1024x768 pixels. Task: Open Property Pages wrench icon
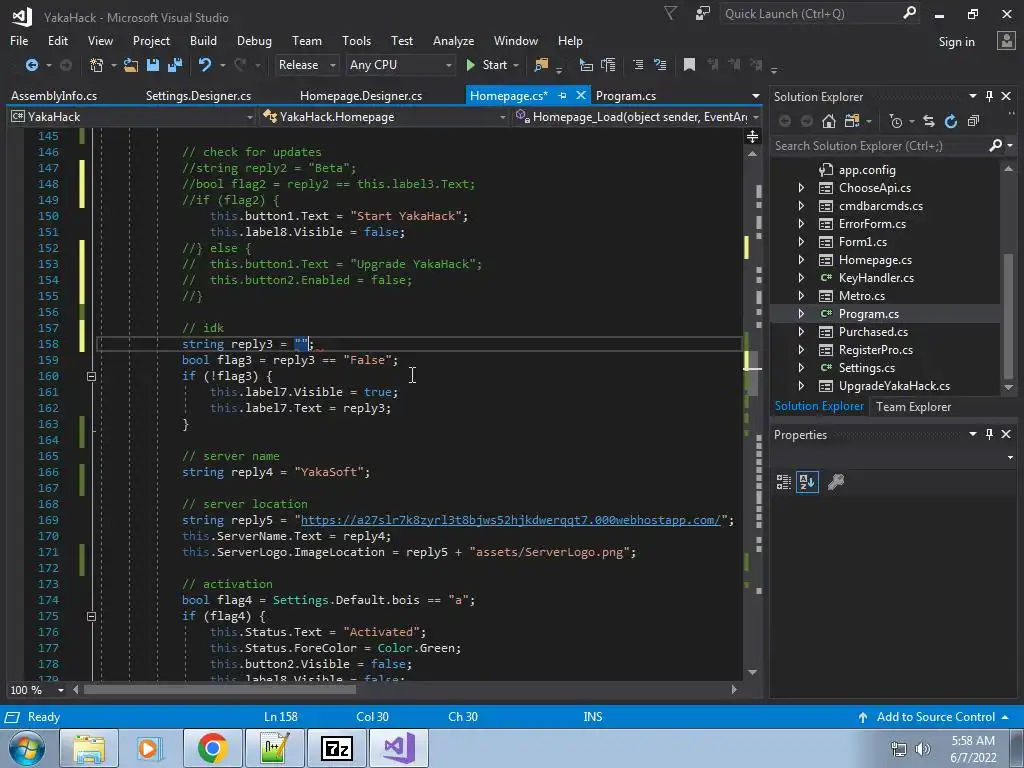[x=836, y=482]
